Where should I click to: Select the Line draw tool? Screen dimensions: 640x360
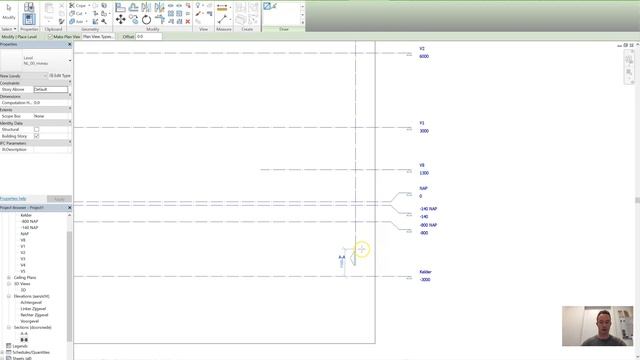click(x=267, y=6)
